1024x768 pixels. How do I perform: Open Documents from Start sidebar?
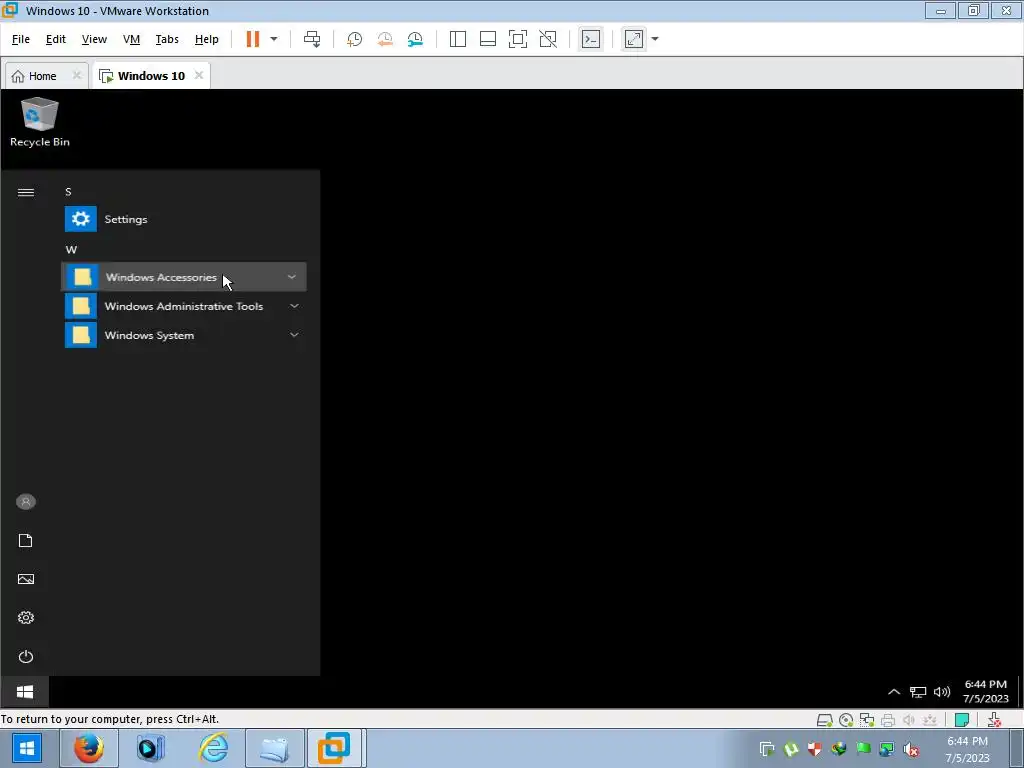(25, 540)
